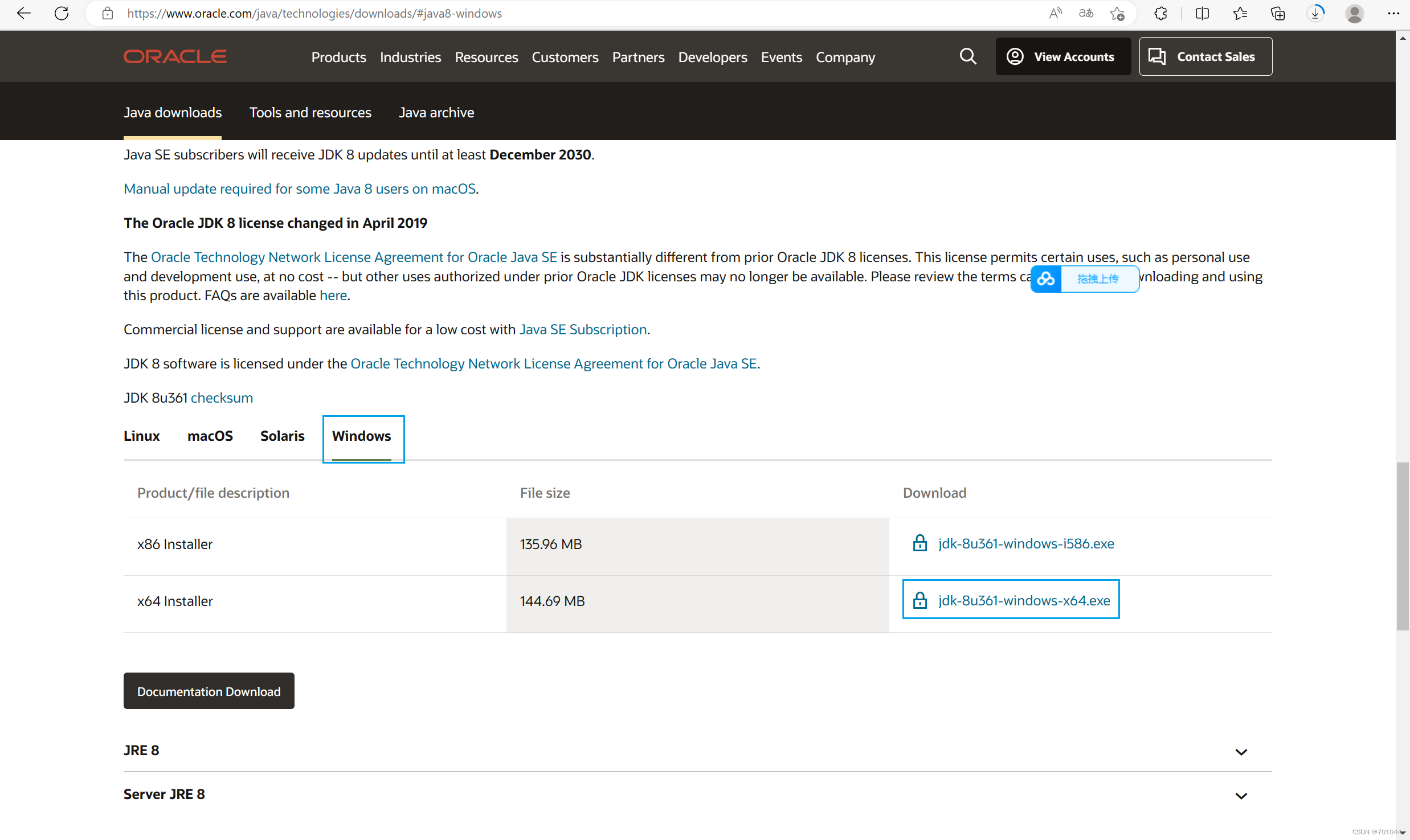Click scrollbar up arrow
The height and width of the screenshot is (840, 1410).
click(x=1403, y=38)
